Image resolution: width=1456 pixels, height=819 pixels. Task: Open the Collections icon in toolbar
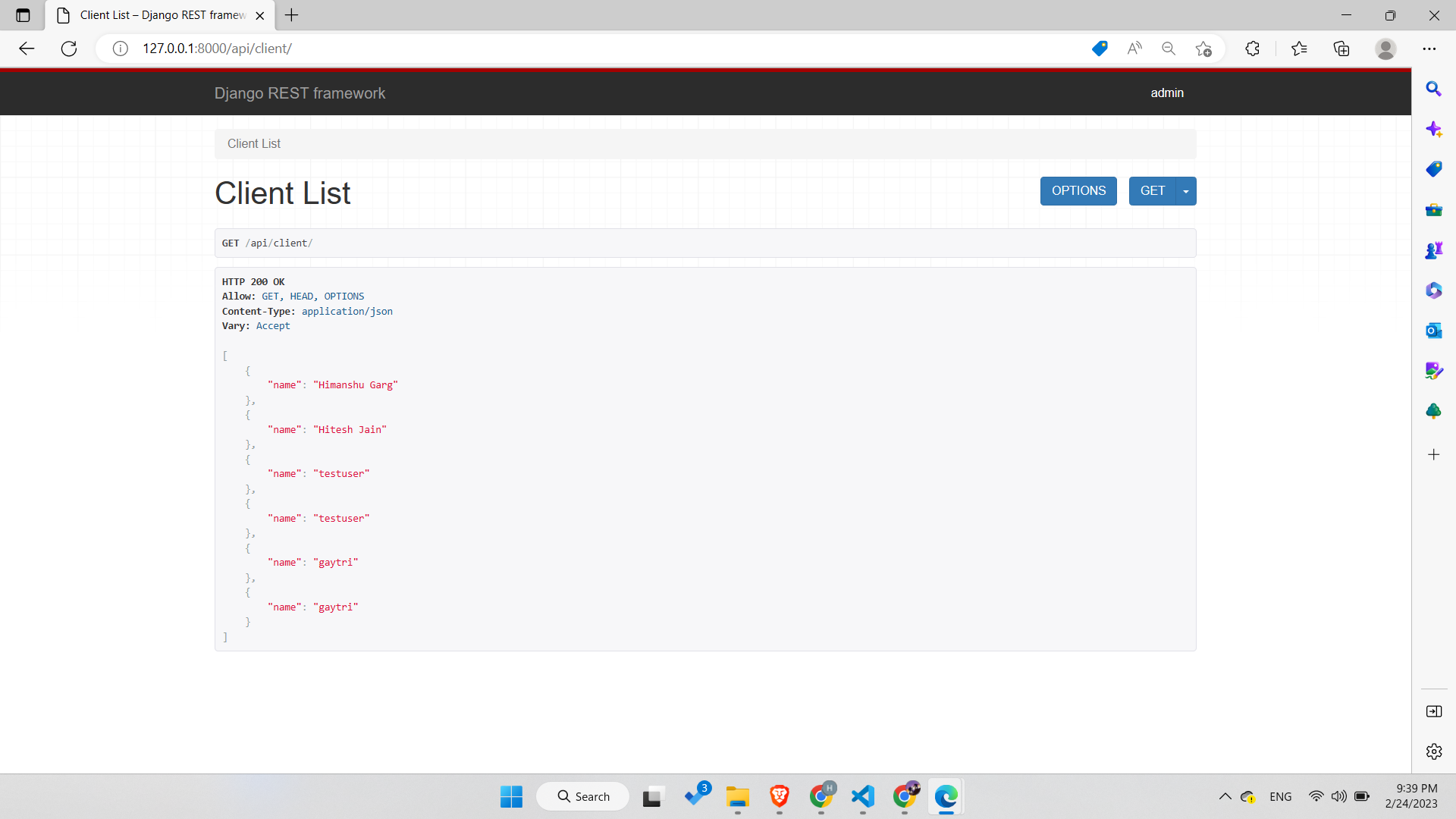(1341, 49)
